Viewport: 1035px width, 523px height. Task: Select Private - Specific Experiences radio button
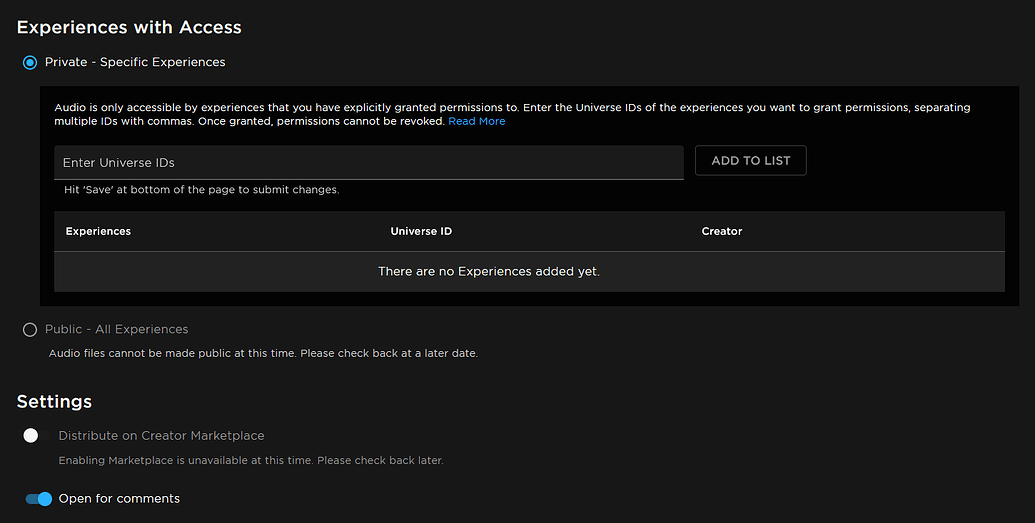tap(30, 62)
